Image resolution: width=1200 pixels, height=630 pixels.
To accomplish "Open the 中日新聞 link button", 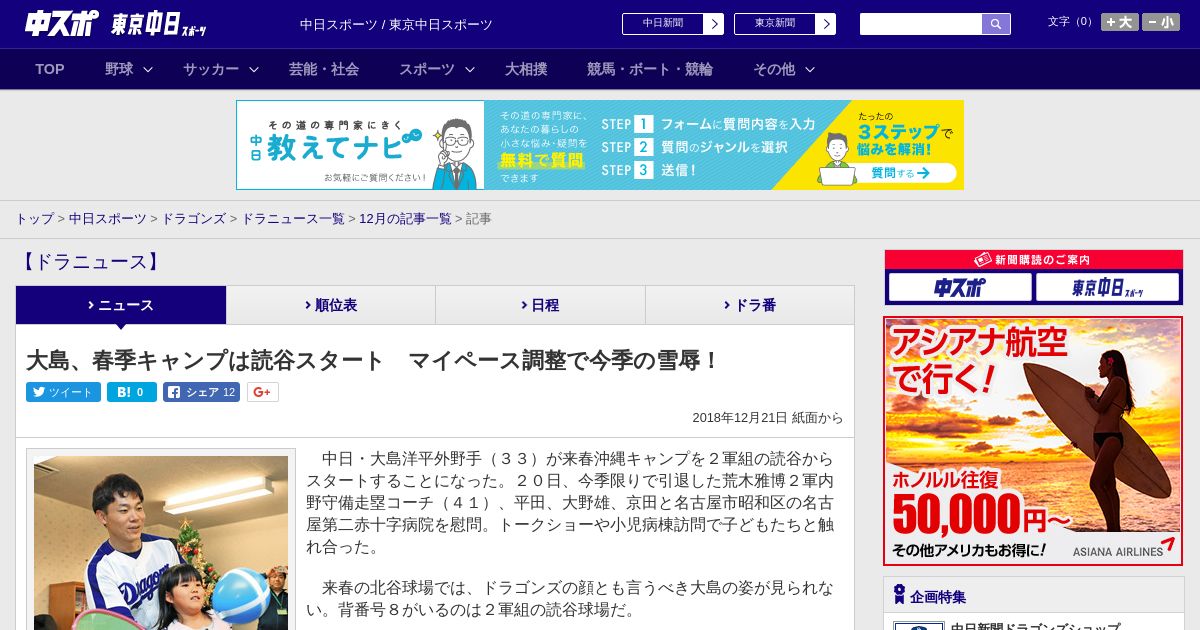I will tap(662, 24).
